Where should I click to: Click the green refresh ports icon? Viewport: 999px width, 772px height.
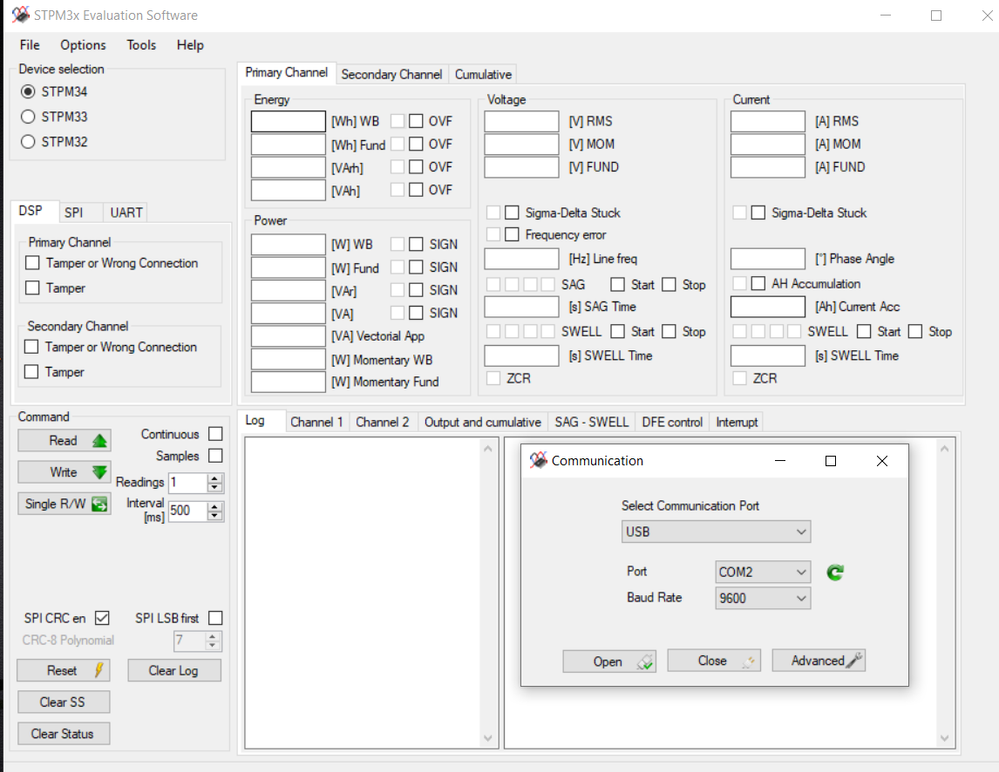[x=835, y=573]
